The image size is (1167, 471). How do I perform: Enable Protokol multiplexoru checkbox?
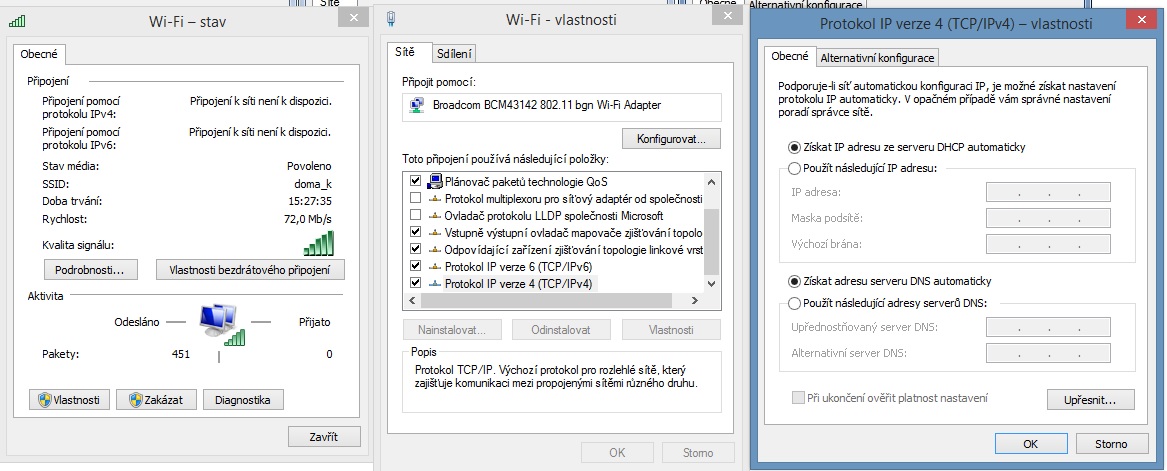[415, 199]
